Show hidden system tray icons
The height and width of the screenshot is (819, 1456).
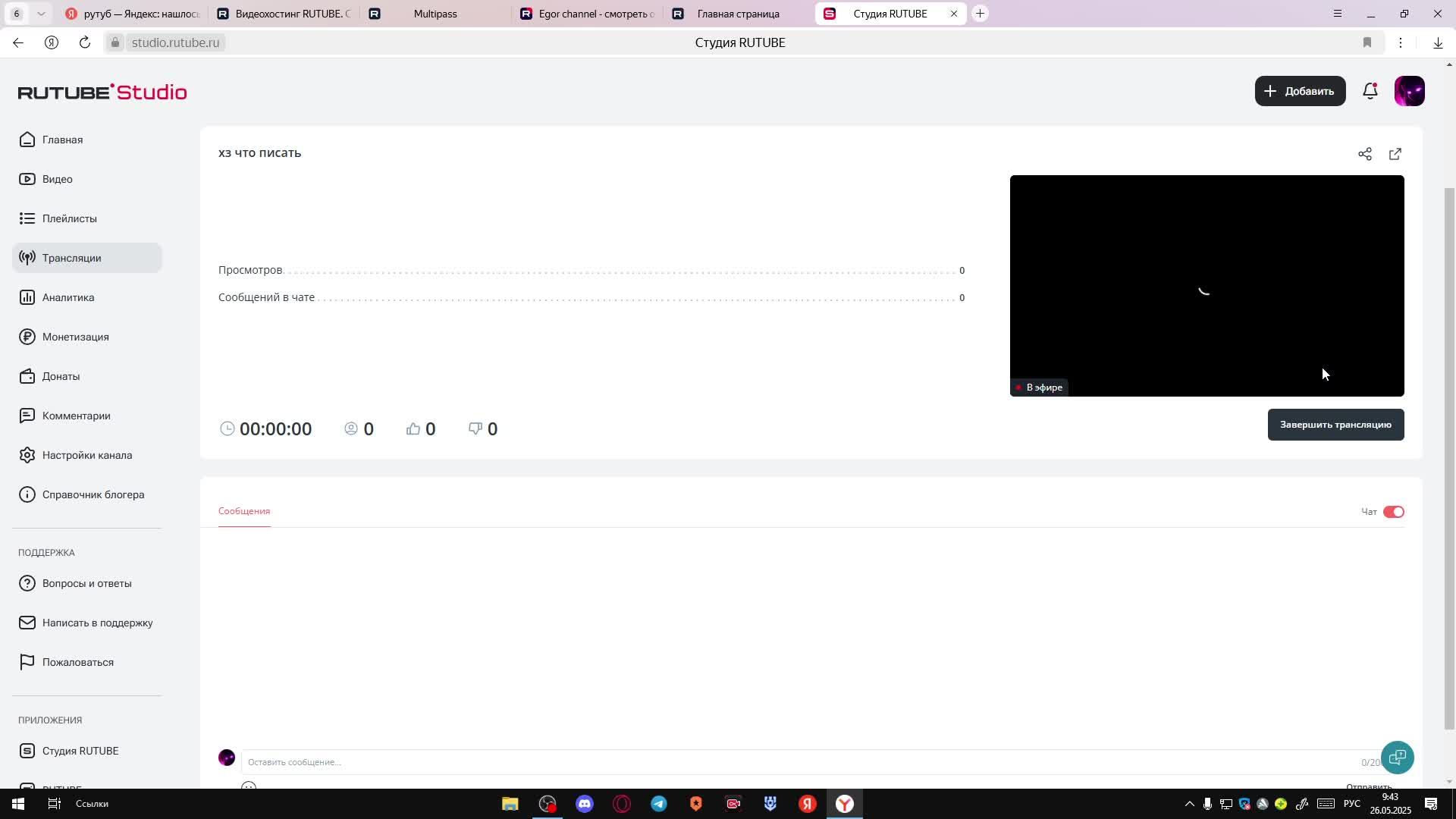click(1189, 804)
